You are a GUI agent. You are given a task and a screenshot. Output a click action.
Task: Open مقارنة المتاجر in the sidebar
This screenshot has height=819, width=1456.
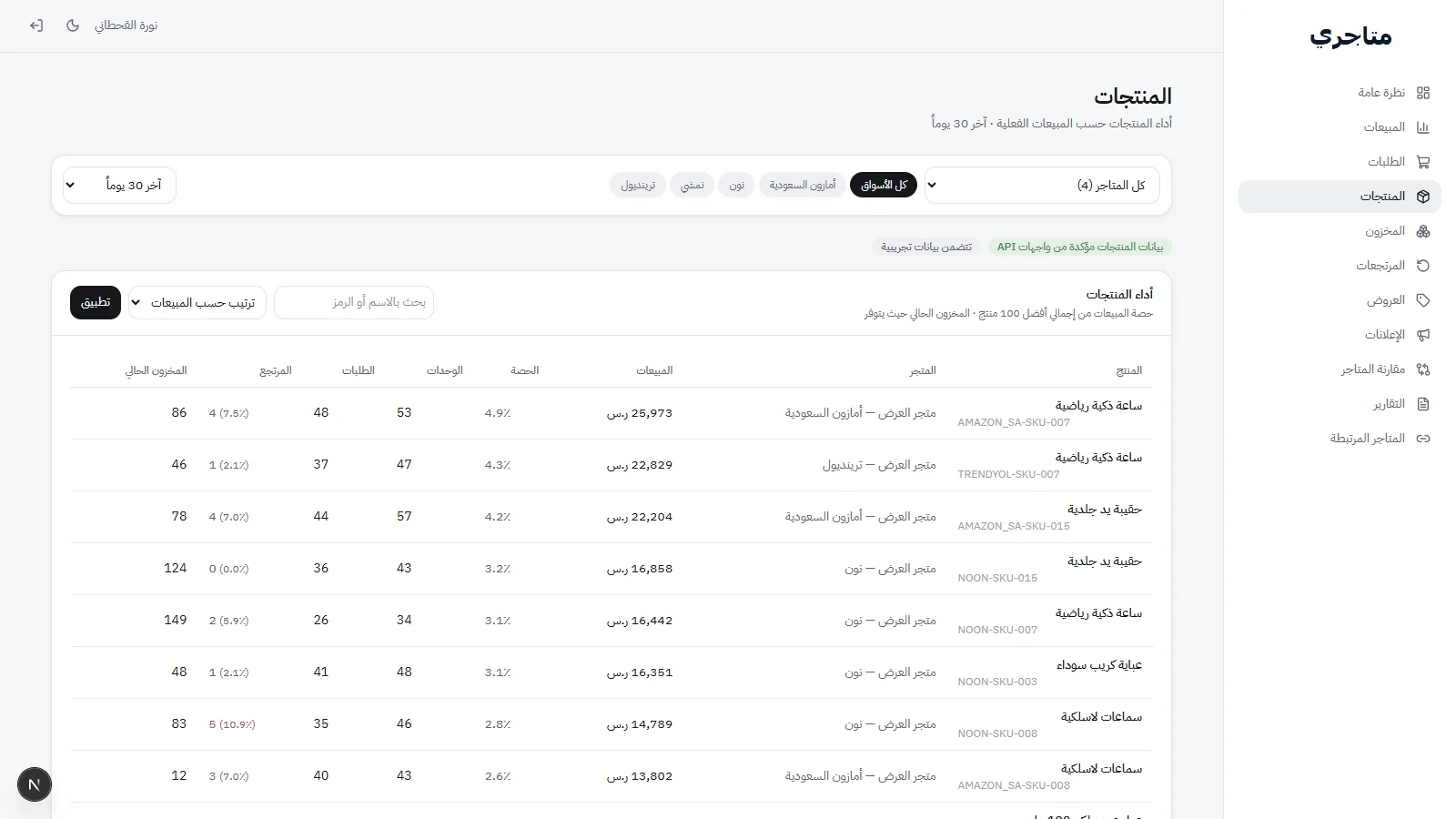[x=1340, y=369]
